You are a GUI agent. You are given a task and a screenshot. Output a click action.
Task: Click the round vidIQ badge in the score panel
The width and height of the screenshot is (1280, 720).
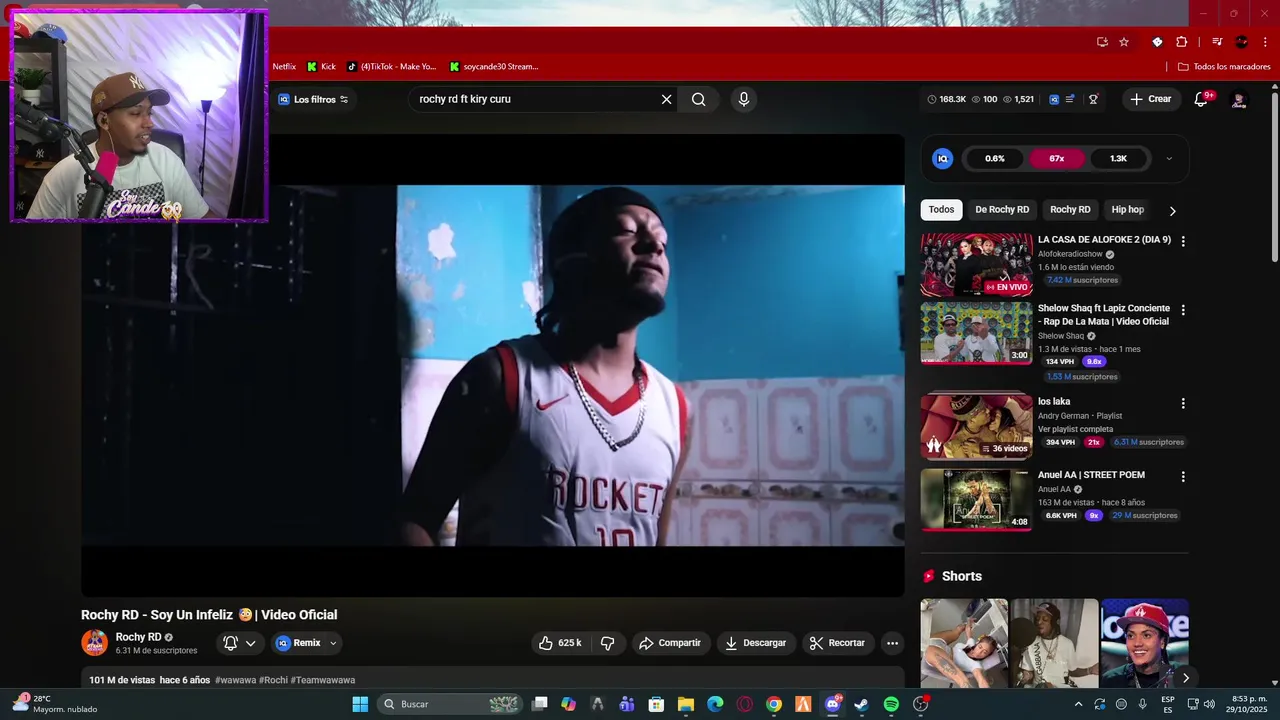click(942, 158)
